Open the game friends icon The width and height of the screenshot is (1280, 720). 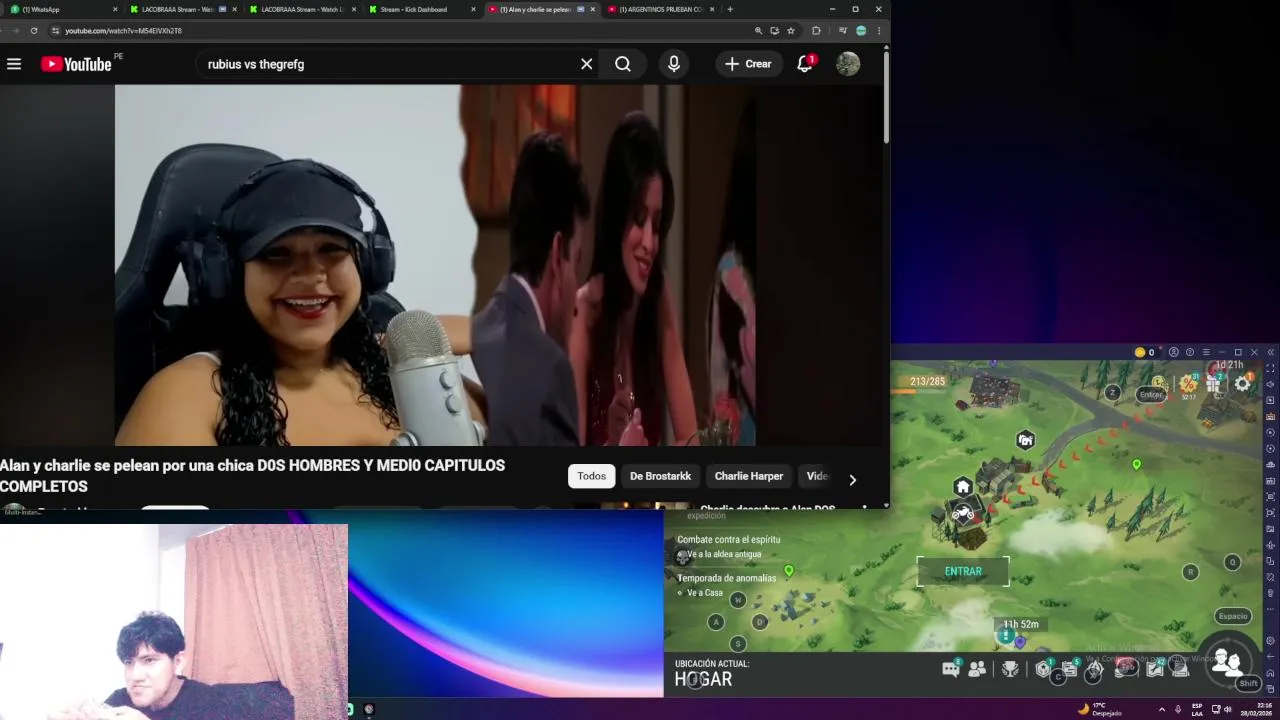click(x=978, y=669)
